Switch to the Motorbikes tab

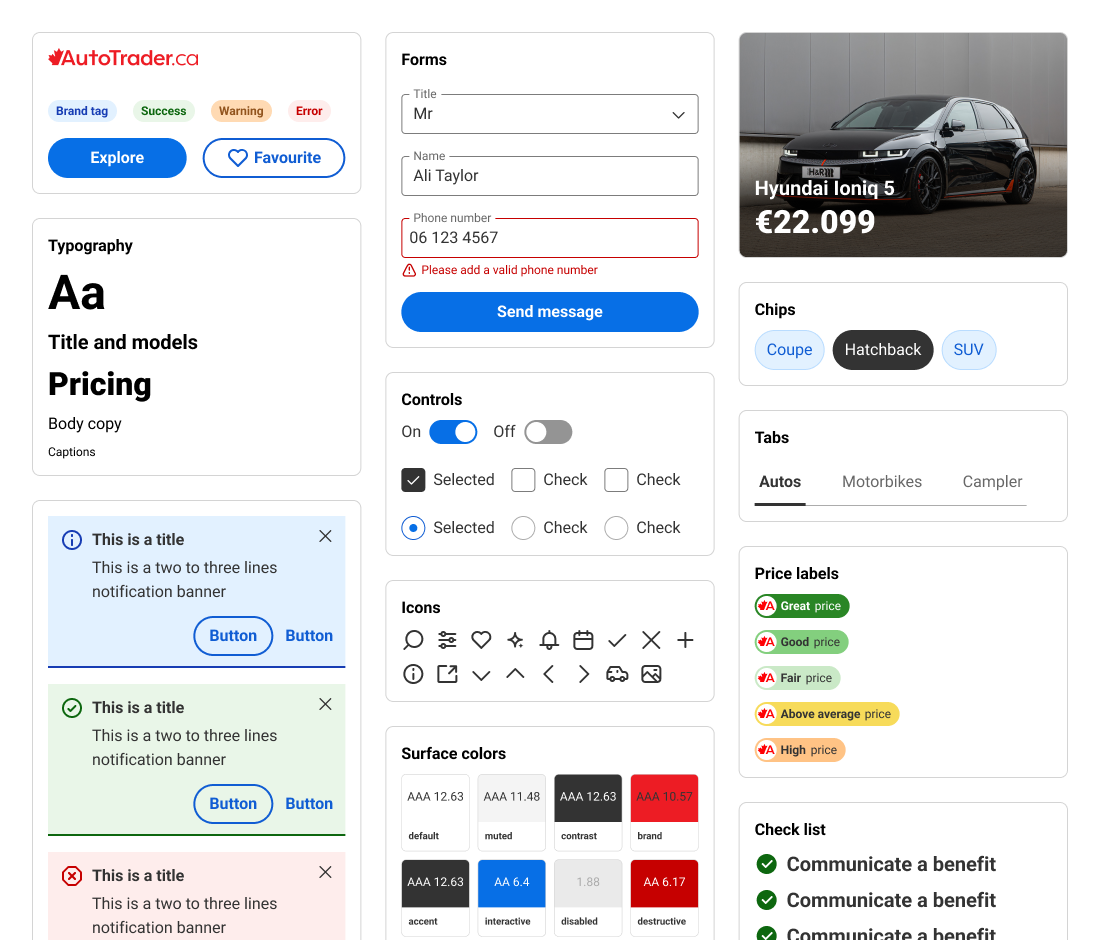point(882,482)
